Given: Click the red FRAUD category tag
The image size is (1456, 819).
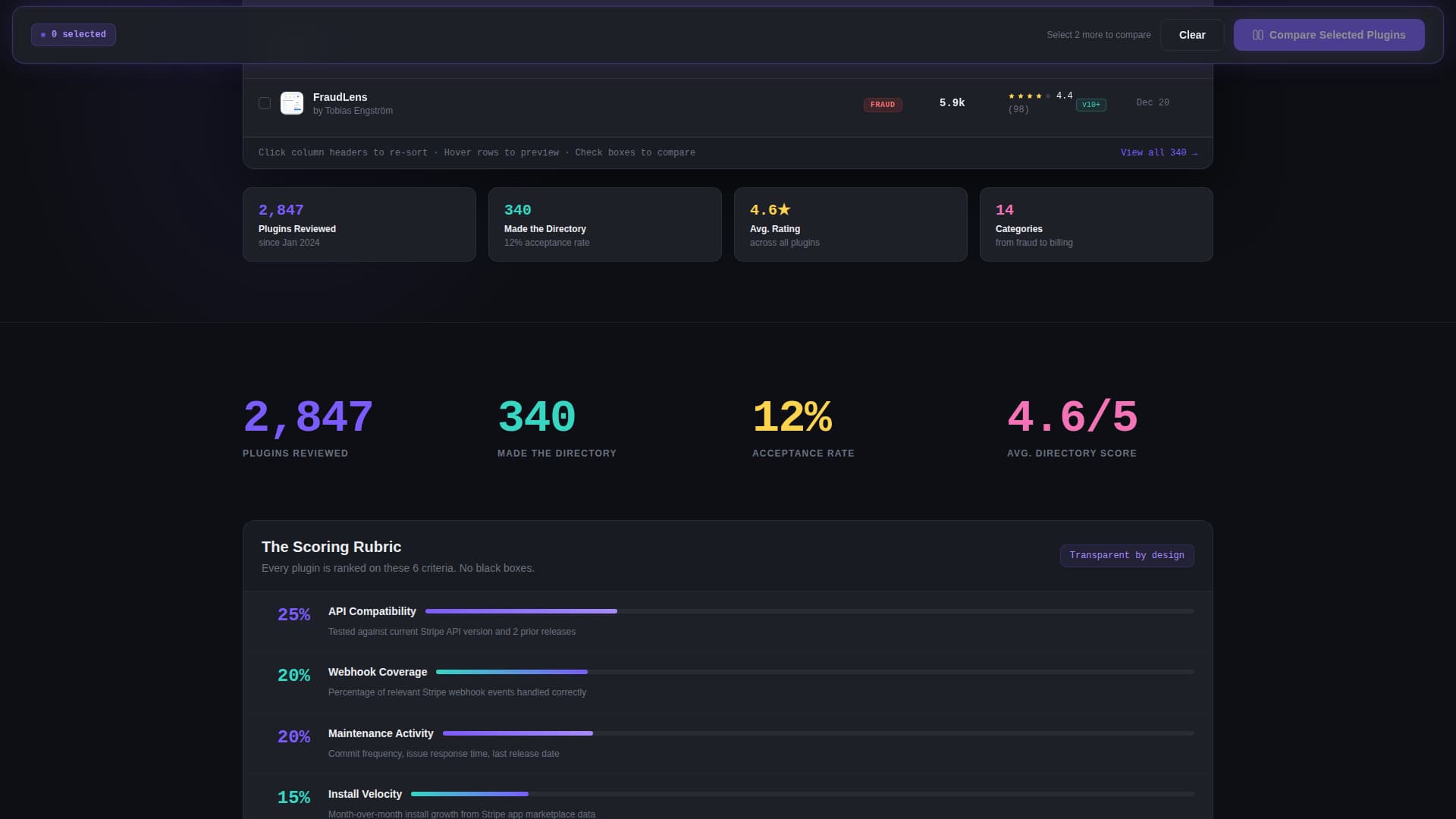Looking at the screenshot, I should (882, 105).
